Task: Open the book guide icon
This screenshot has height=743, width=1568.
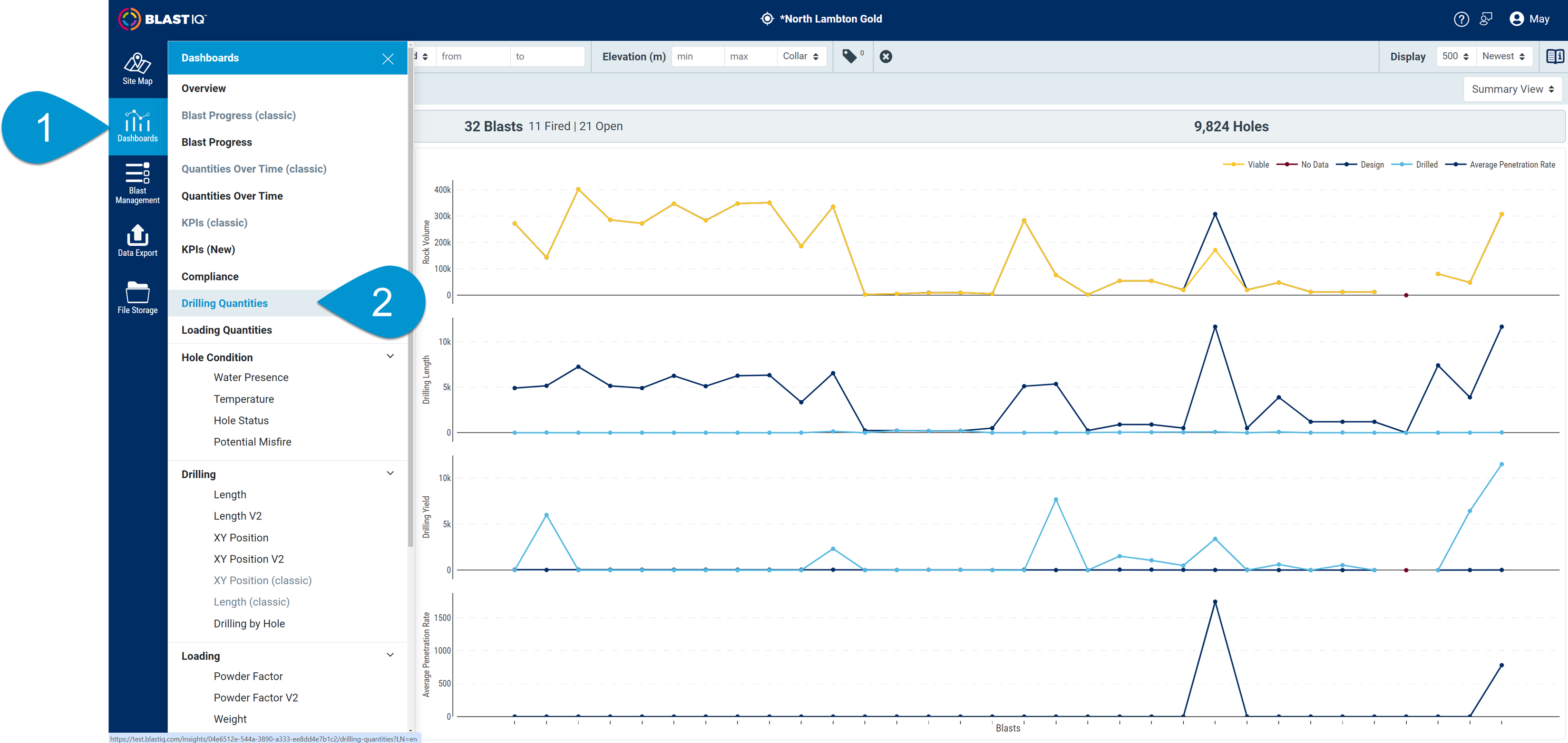Action: click(x=1555, y=57)
